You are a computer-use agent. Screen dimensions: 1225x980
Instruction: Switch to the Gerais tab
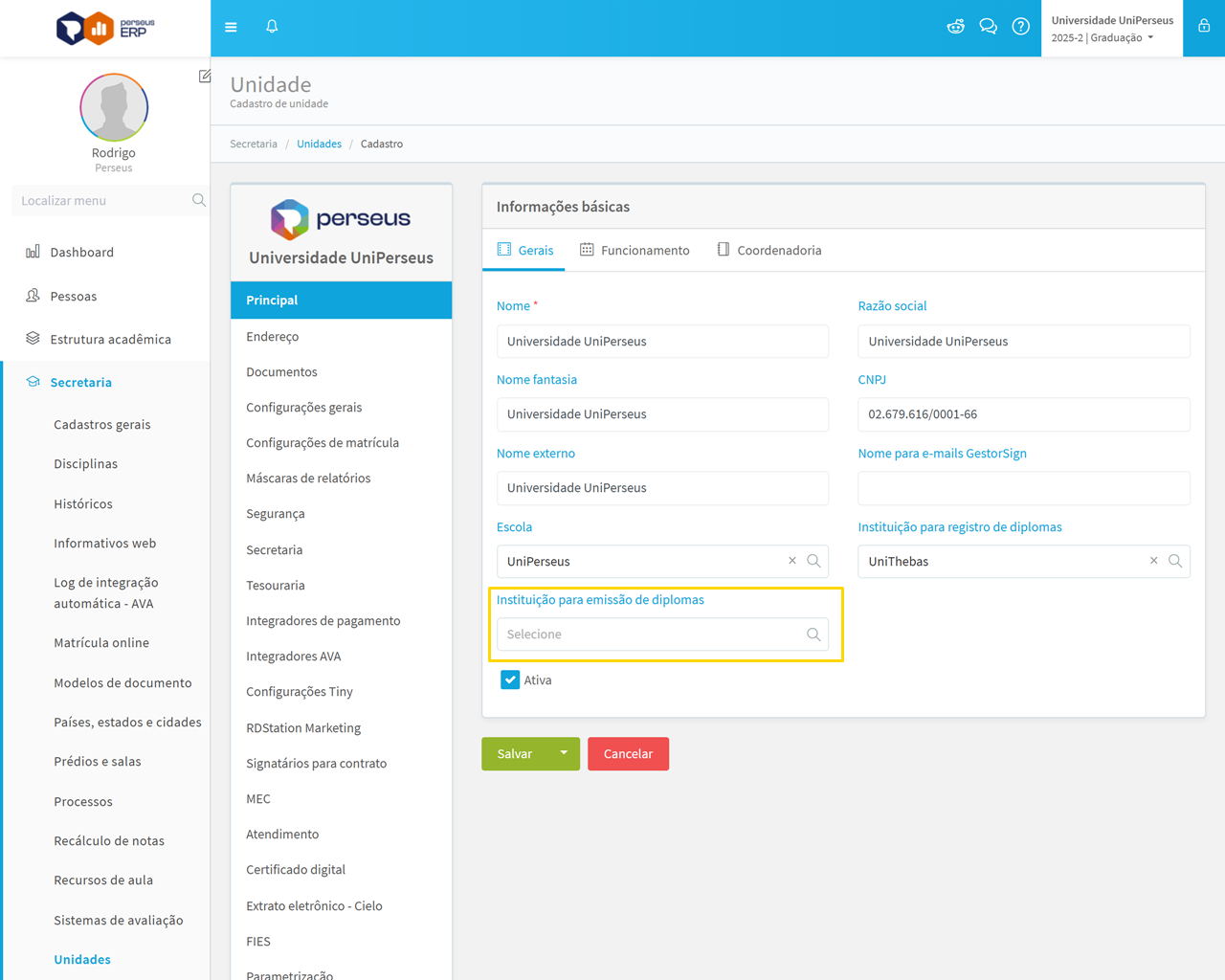click(524, 250)
